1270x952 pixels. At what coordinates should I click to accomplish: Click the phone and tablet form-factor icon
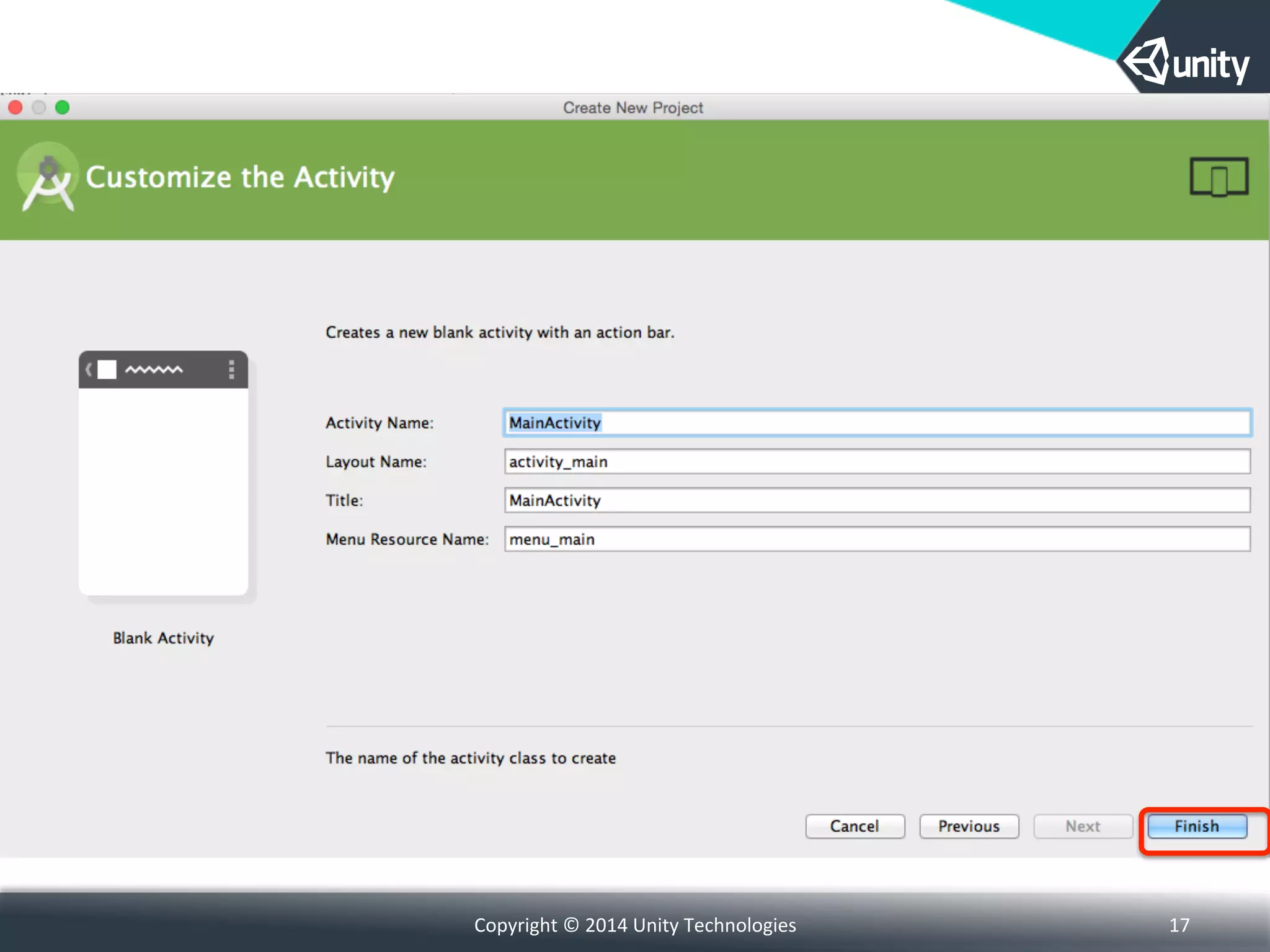click(1219, 177)
